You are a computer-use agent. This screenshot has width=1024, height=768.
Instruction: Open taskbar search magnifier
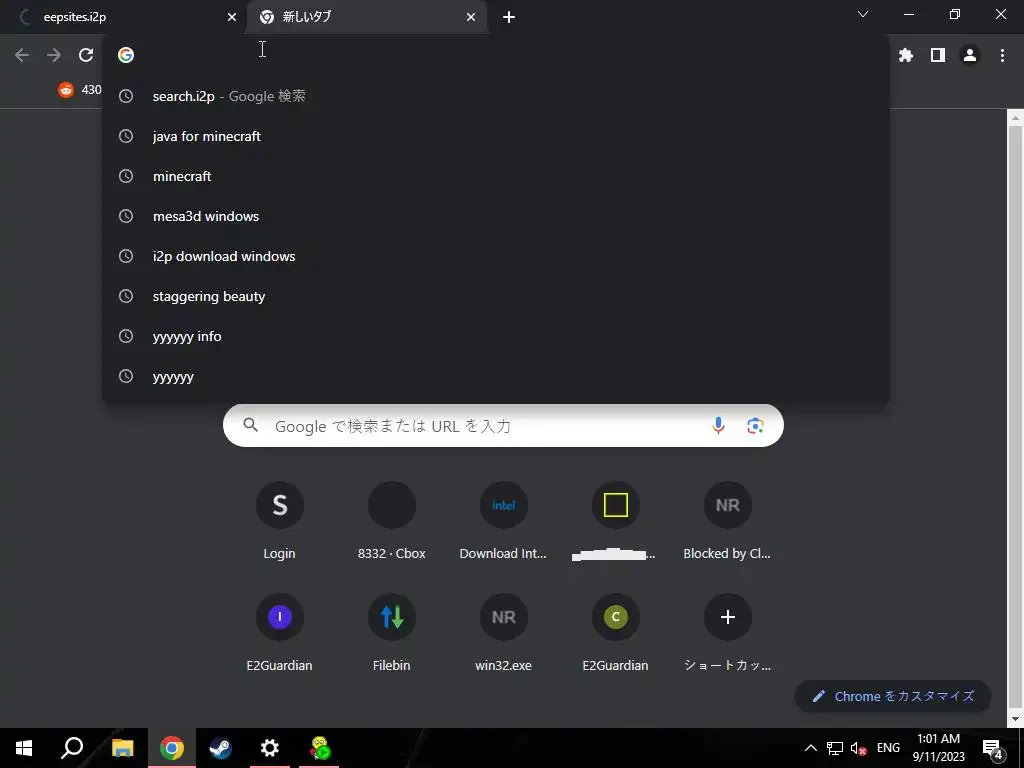72,748
